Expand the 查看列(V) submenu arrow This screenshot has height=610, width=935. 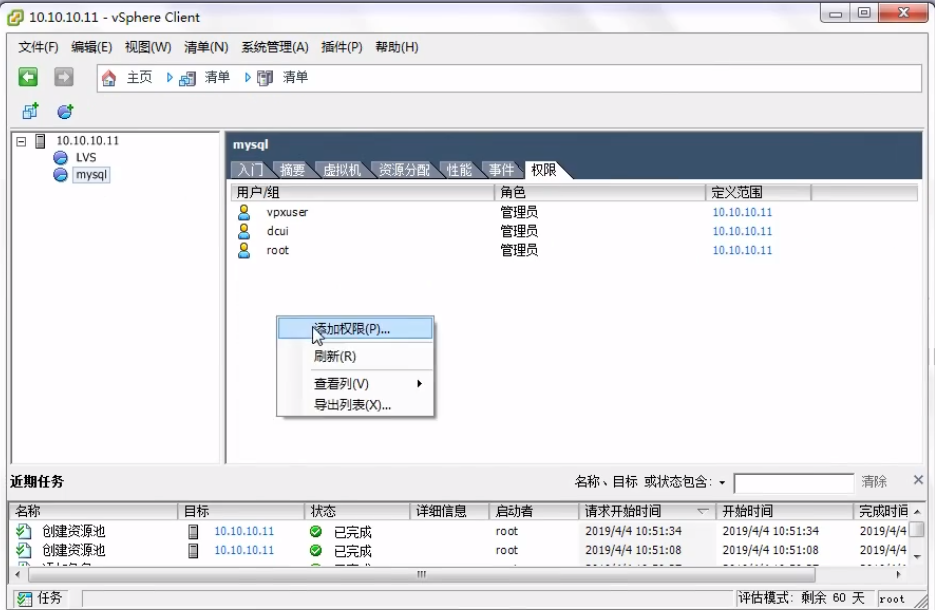(x=420, y=383)
